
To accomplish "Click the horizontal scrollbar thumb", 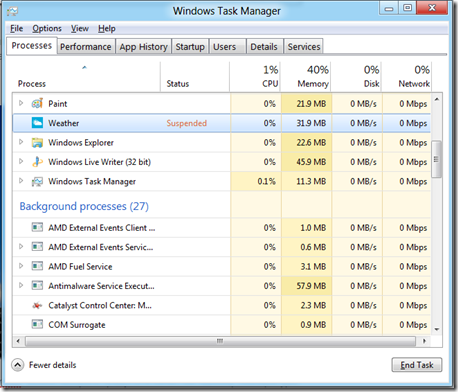I will click(x=220, y=341).
